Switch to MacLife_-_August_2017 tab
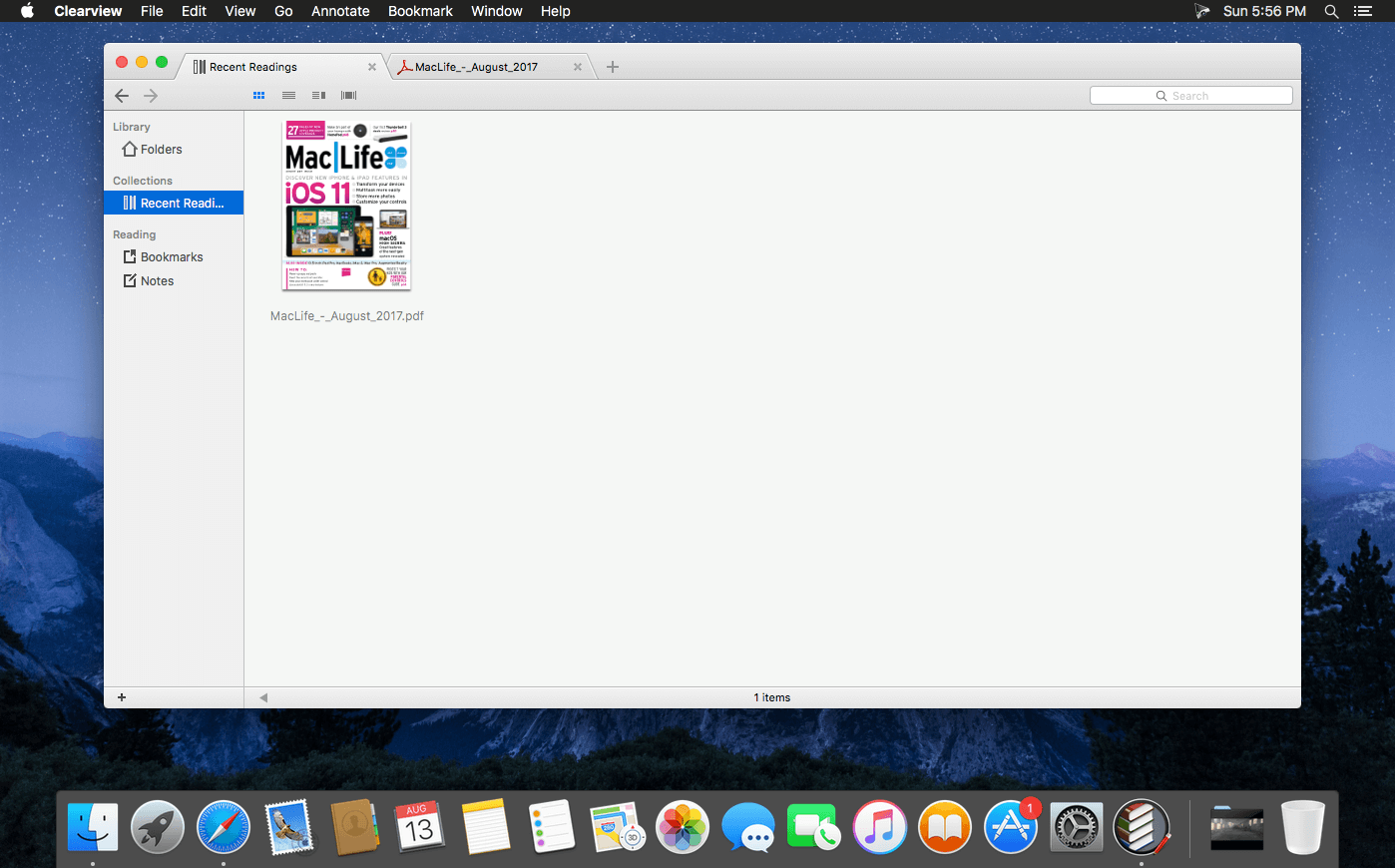The height and width of the screenshot is (868, 1395). pos(476,67)
